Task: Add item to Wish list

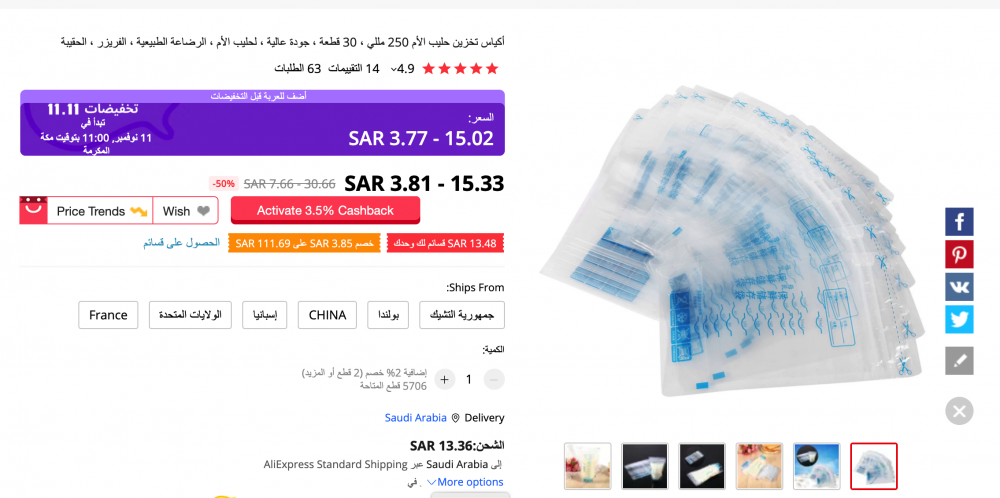Action: point(186,211)
